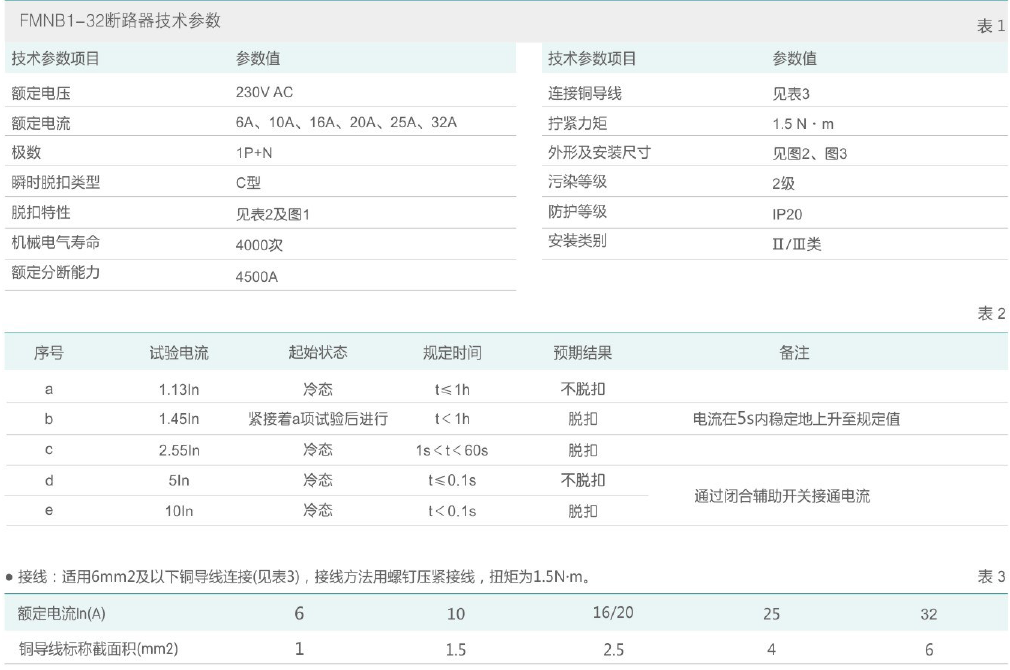Select the 16/20 rated current cell
The height and width of the screenshot is (670, 1010).
coord(613,613)
